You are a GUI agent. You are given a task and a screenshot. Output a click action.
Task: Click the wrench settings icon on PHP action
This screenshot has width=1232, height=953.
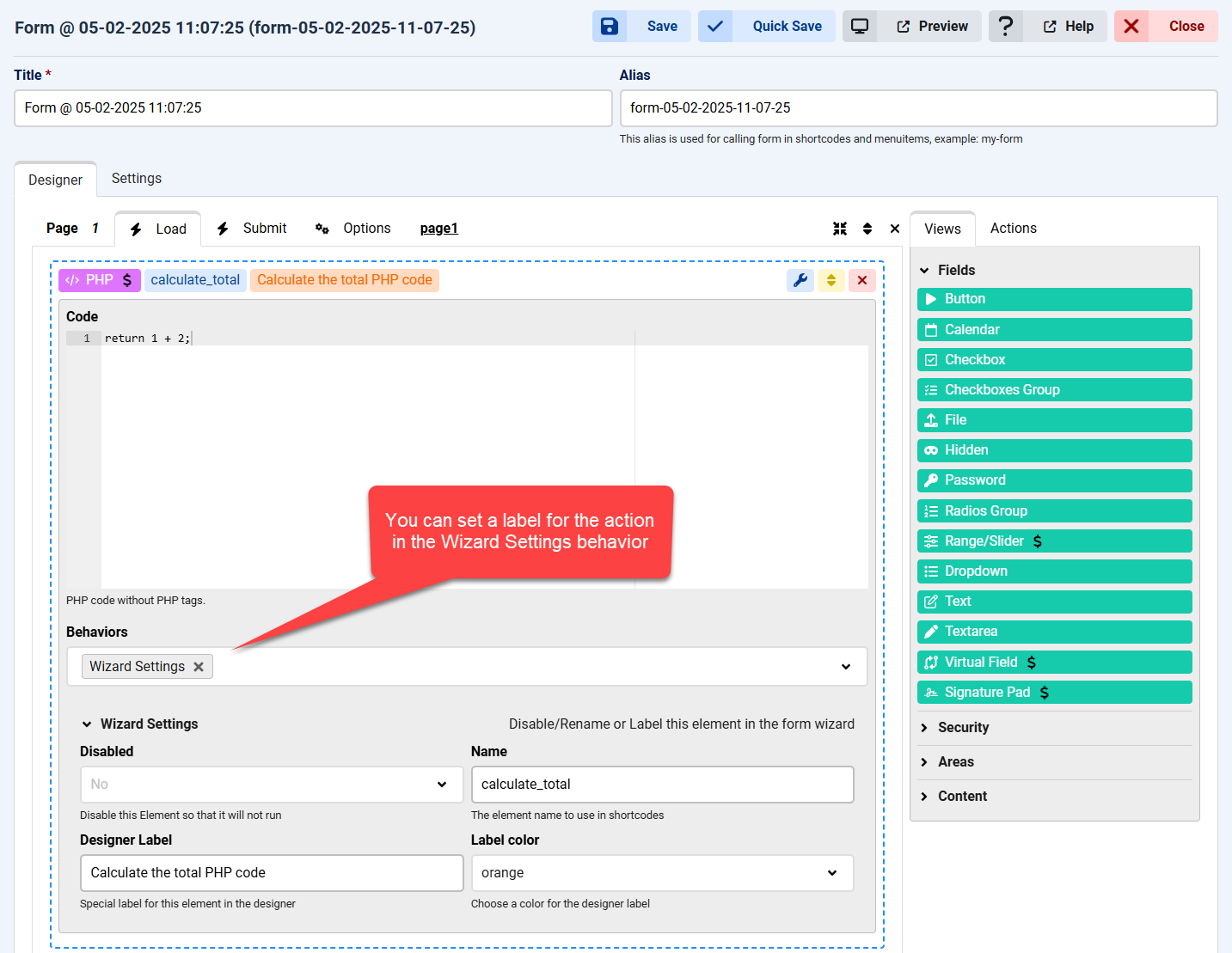pos(800,280)
